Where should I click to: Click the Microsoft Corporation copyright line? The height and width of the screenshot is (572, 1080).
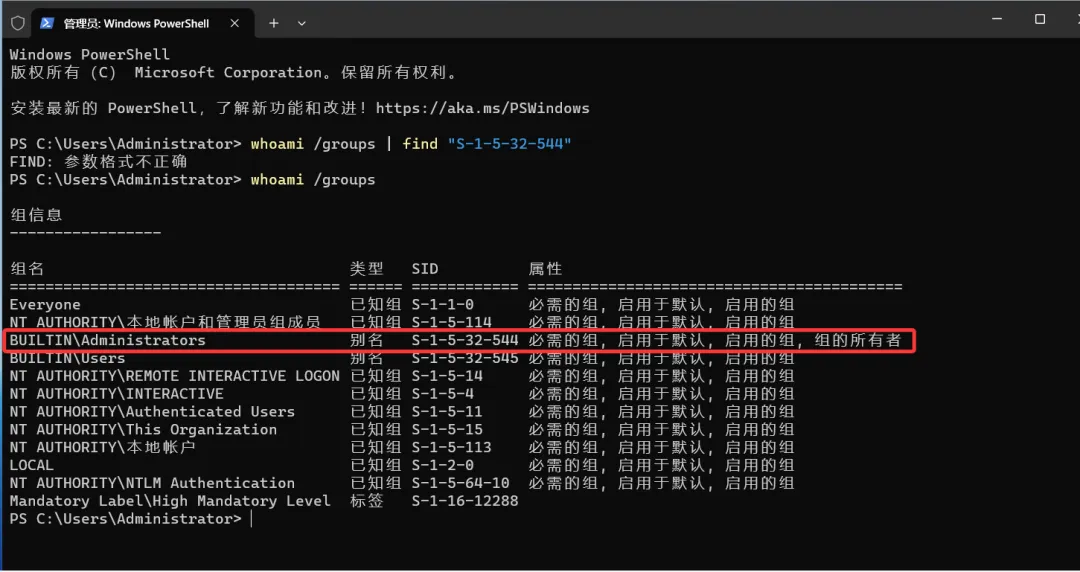233,72
